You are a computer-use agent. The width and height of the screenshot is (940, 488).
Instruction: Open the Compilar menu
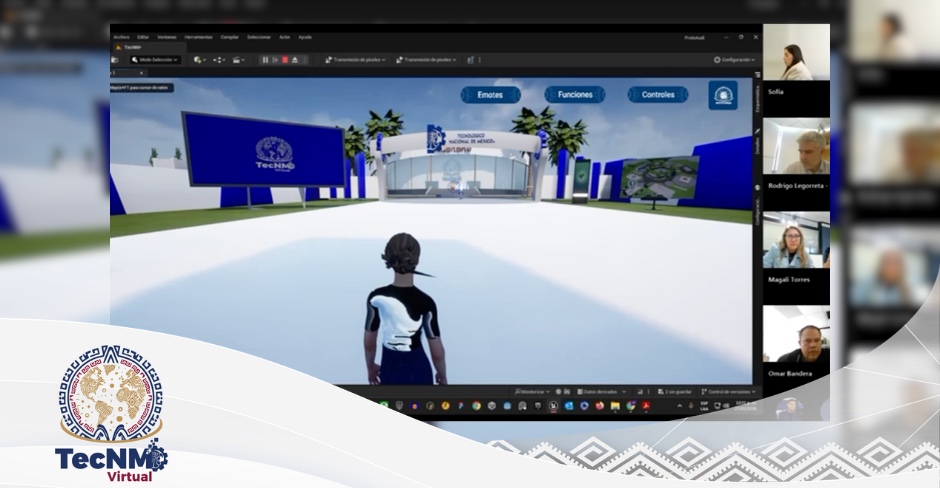point(230,37)
